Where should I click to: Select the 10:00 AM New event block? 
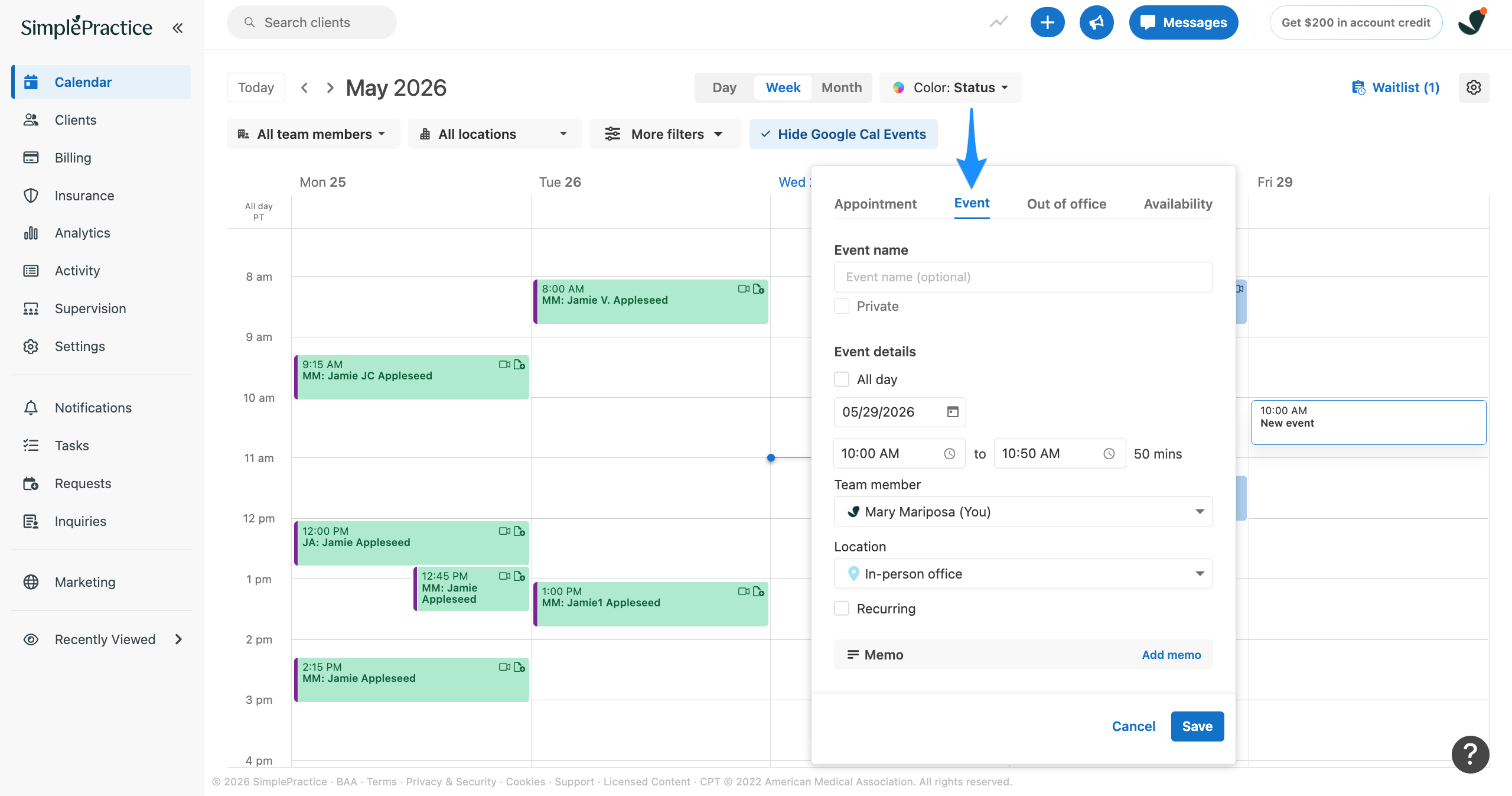point(1368,423)
